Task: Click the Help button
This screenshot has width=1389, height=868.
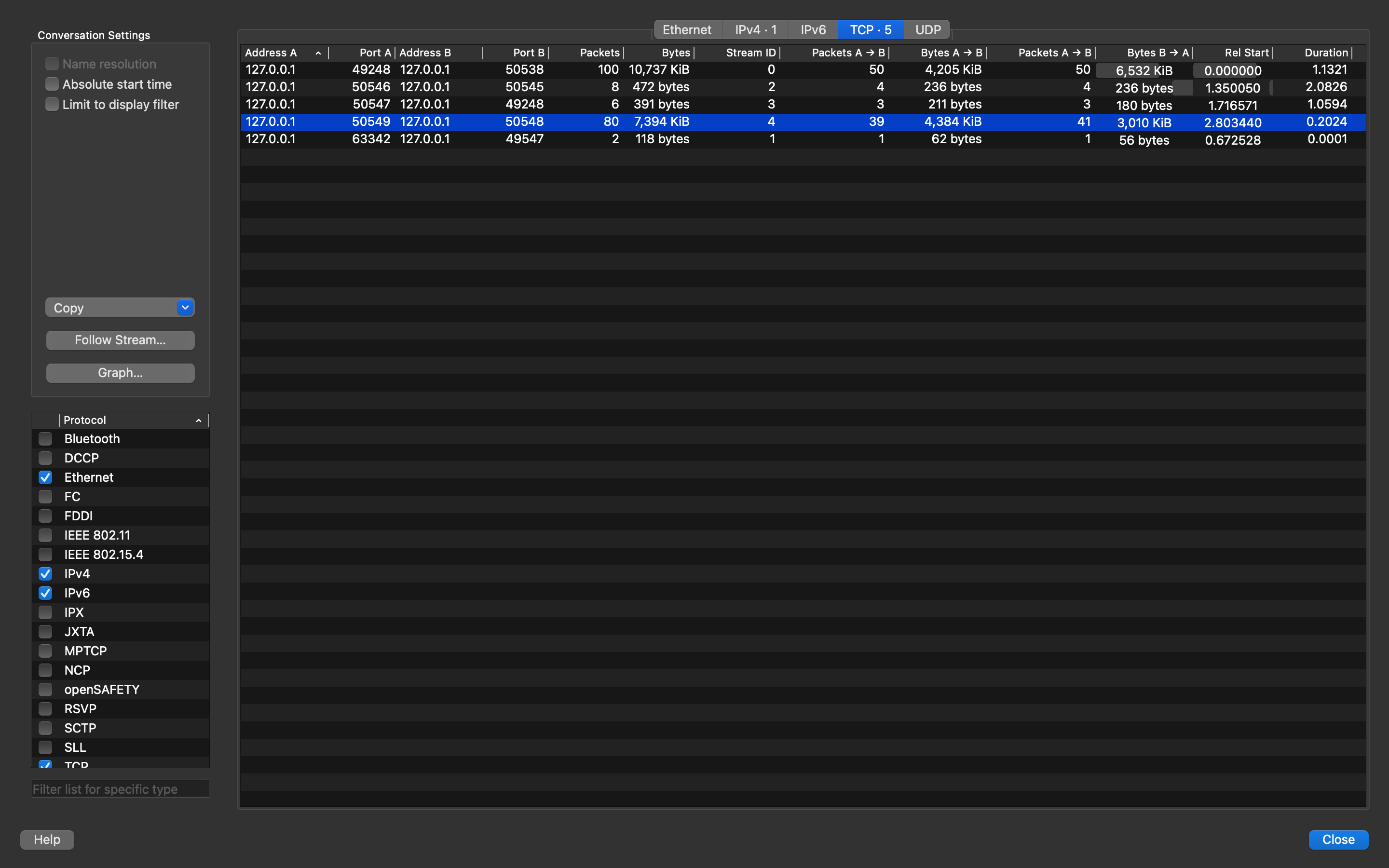Action: tap(47, 839)
